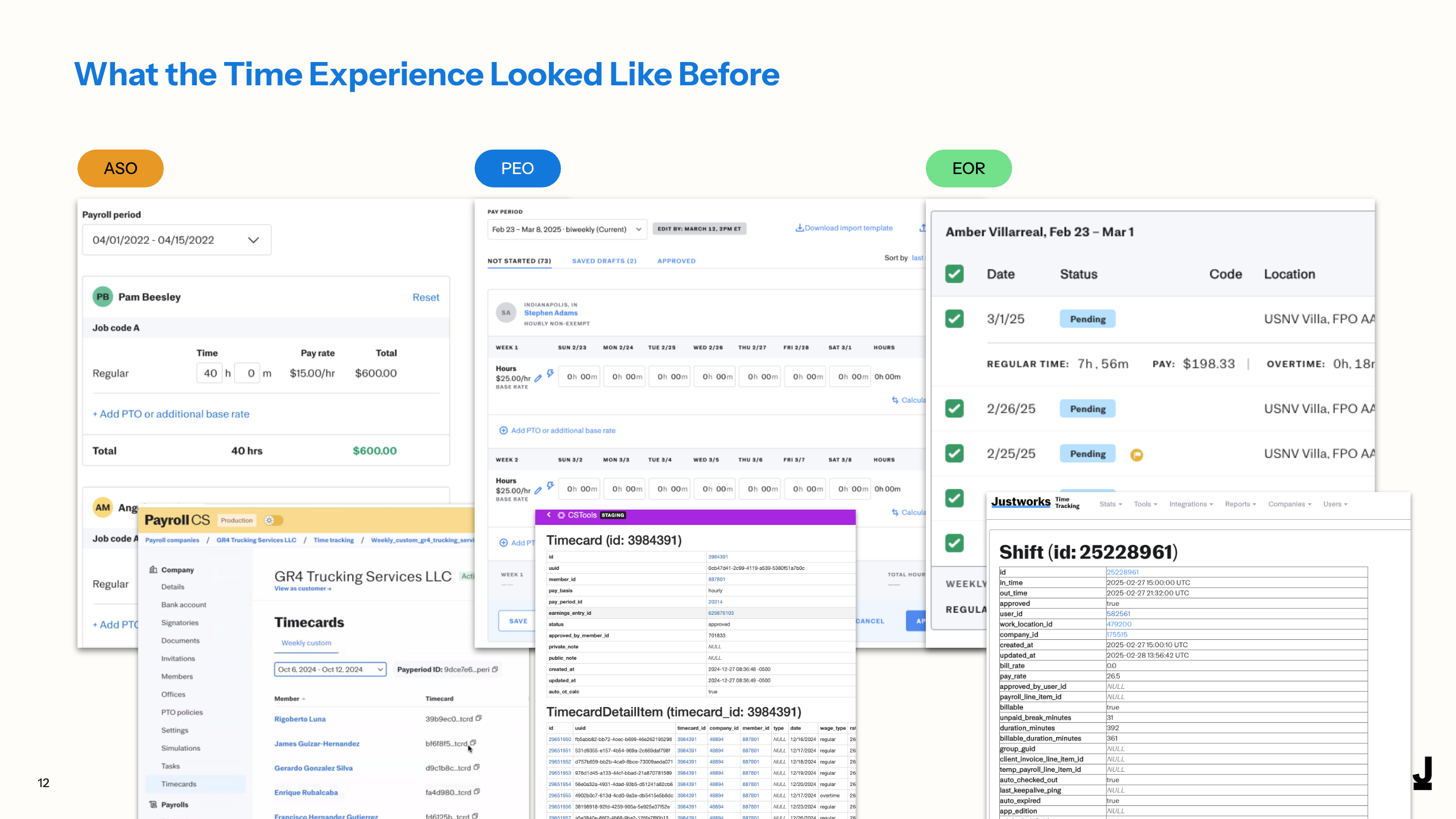Click Week 2 lightning bolt autofill icon
The image size is (1456, 819).
click(x=550, y=485)
